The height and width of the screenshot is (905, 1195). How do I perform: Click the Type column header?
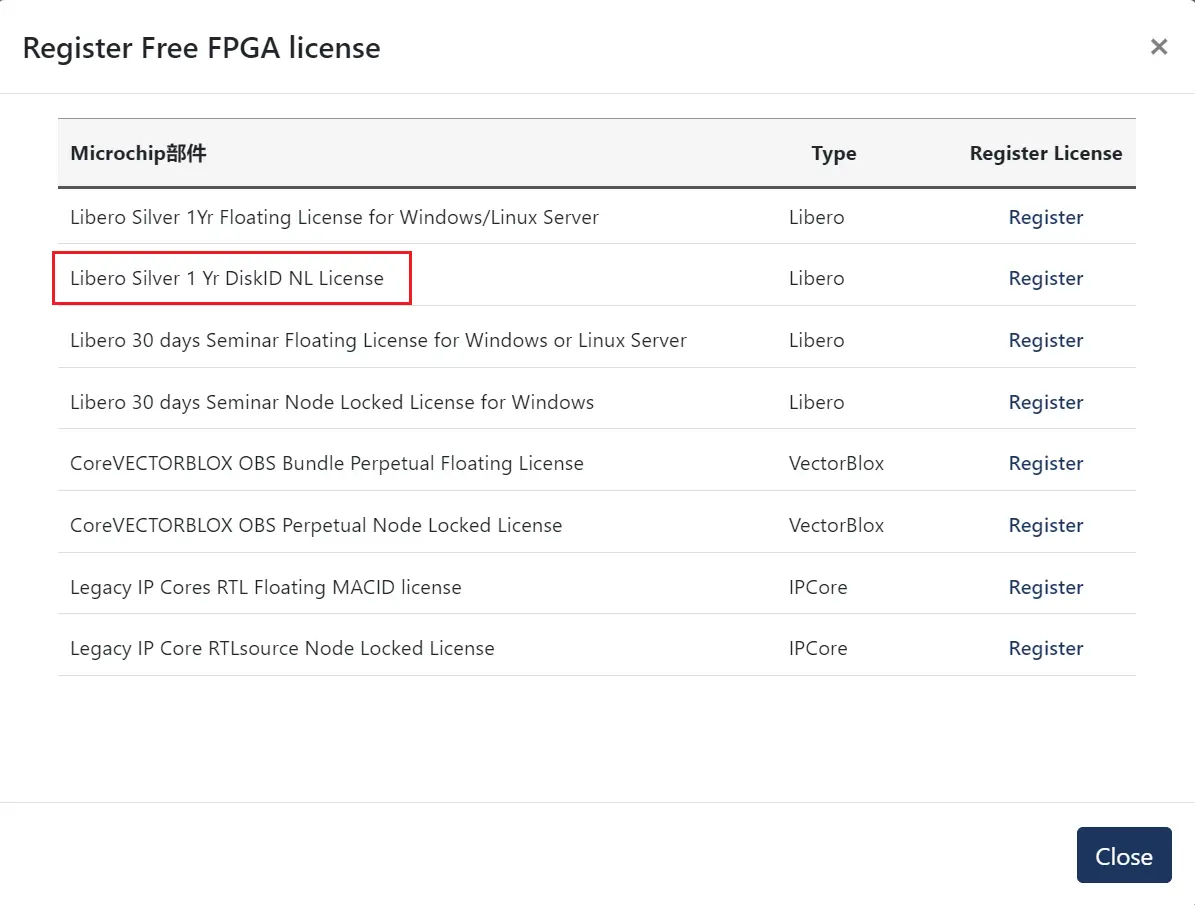pyautogui.click(x=833, y=153)
